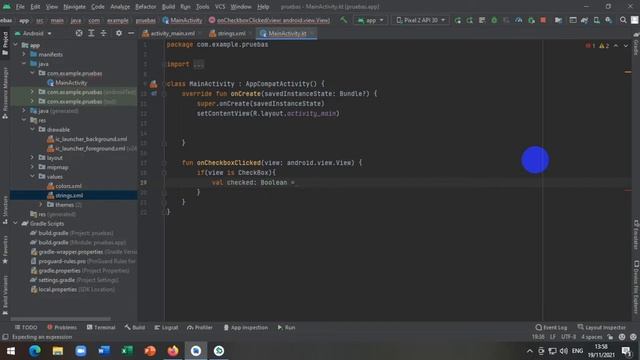Open the Terminal tool window
Image resolution: width=640 pixels, height=360 pixels.
pyautogui.click(x=101, y=327)
